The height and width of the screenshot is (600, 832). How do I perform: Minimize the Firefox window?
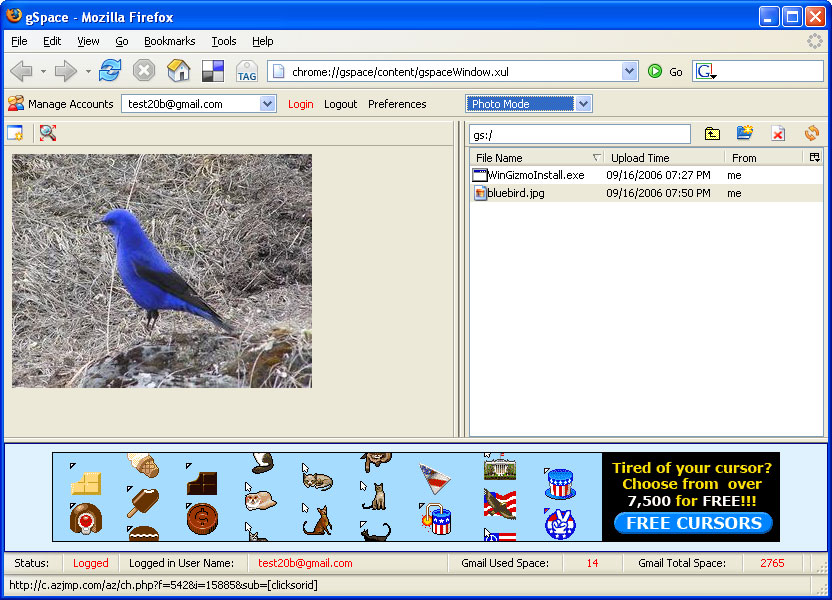[768, 16]
